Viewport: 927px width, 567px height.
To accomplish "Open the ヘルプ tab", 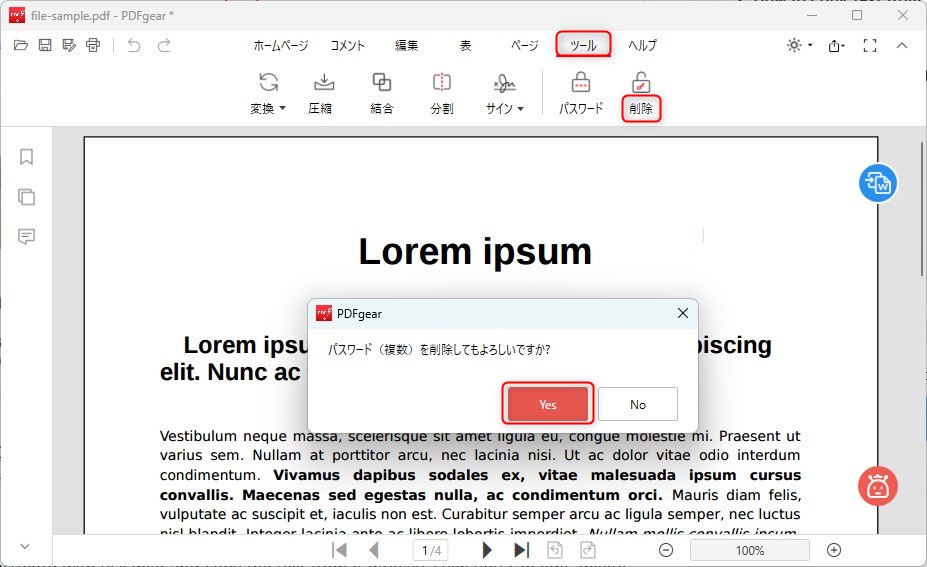I will coord(642,46).
